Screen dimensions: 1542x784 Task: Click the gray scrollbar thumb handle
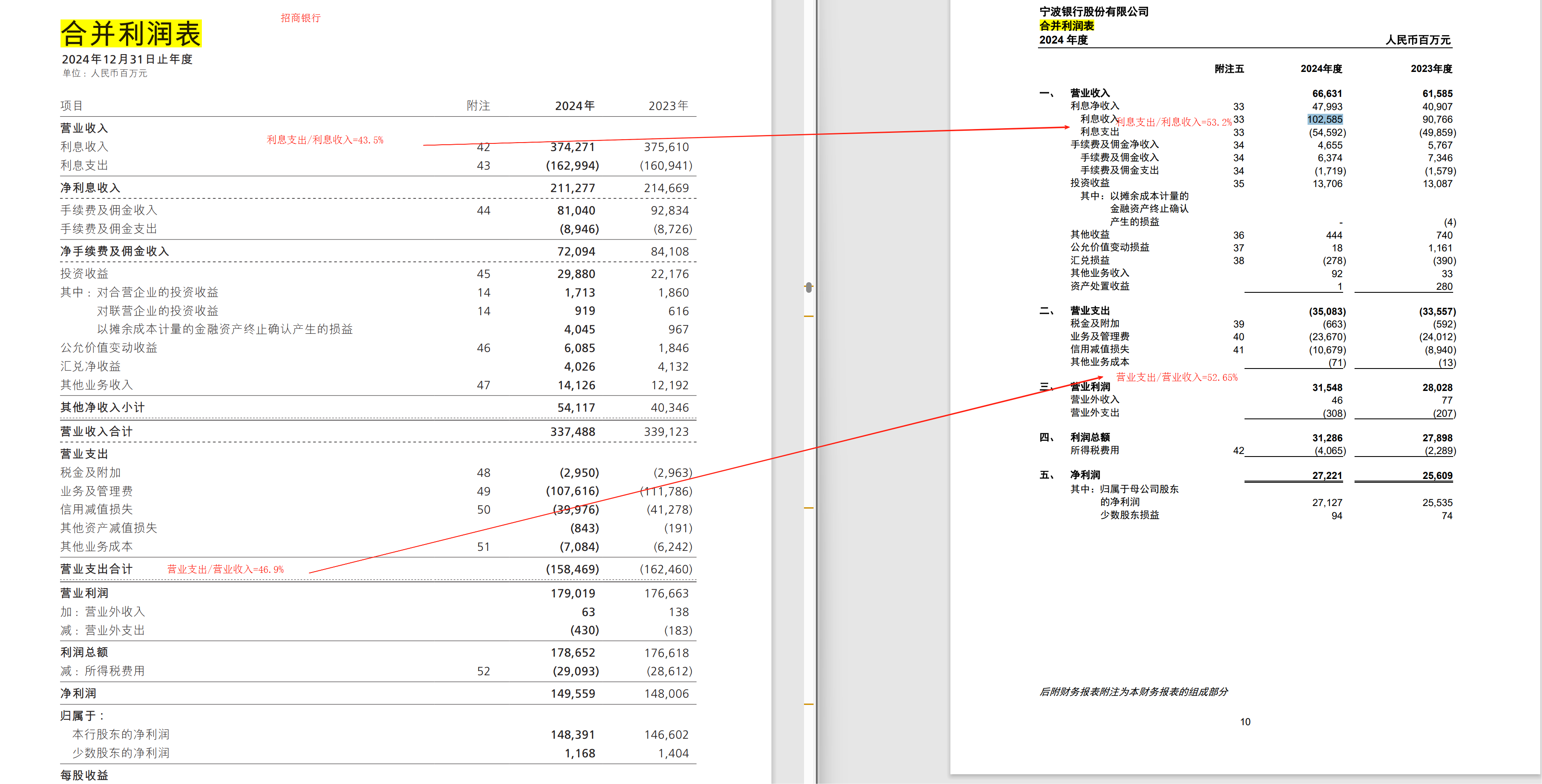[x=809, y=287]
